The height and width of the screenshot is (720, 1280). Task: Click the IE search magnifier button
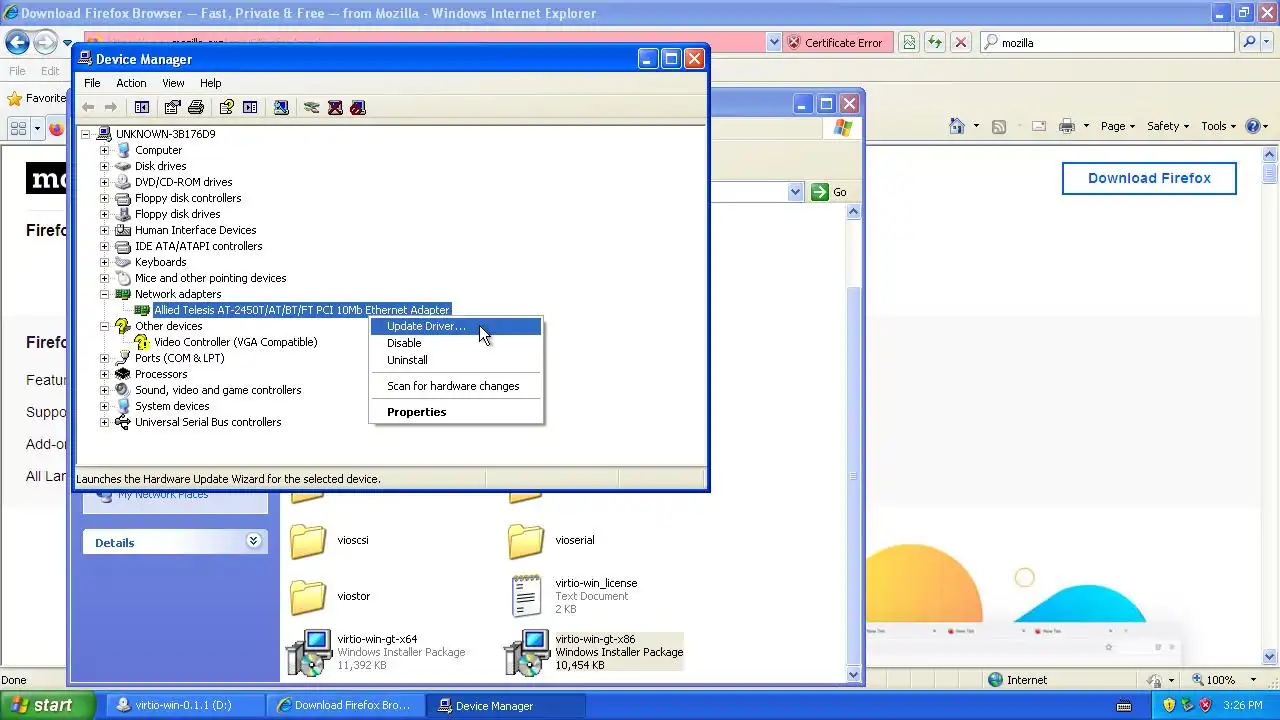pos(1249,42)
